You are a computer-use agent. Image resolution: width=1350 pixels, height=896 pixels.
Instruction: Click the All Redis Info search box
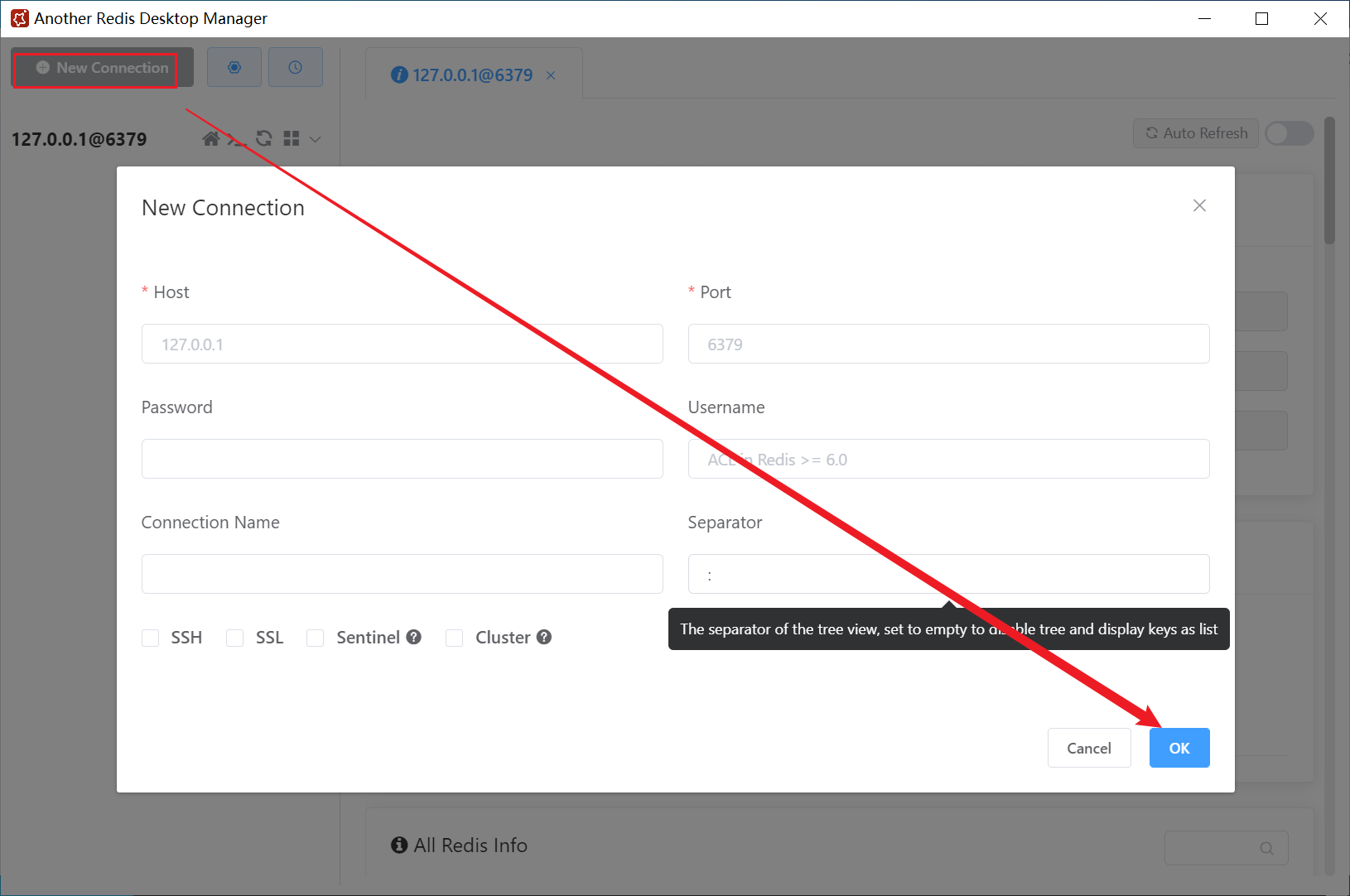tap(1227, 848)
